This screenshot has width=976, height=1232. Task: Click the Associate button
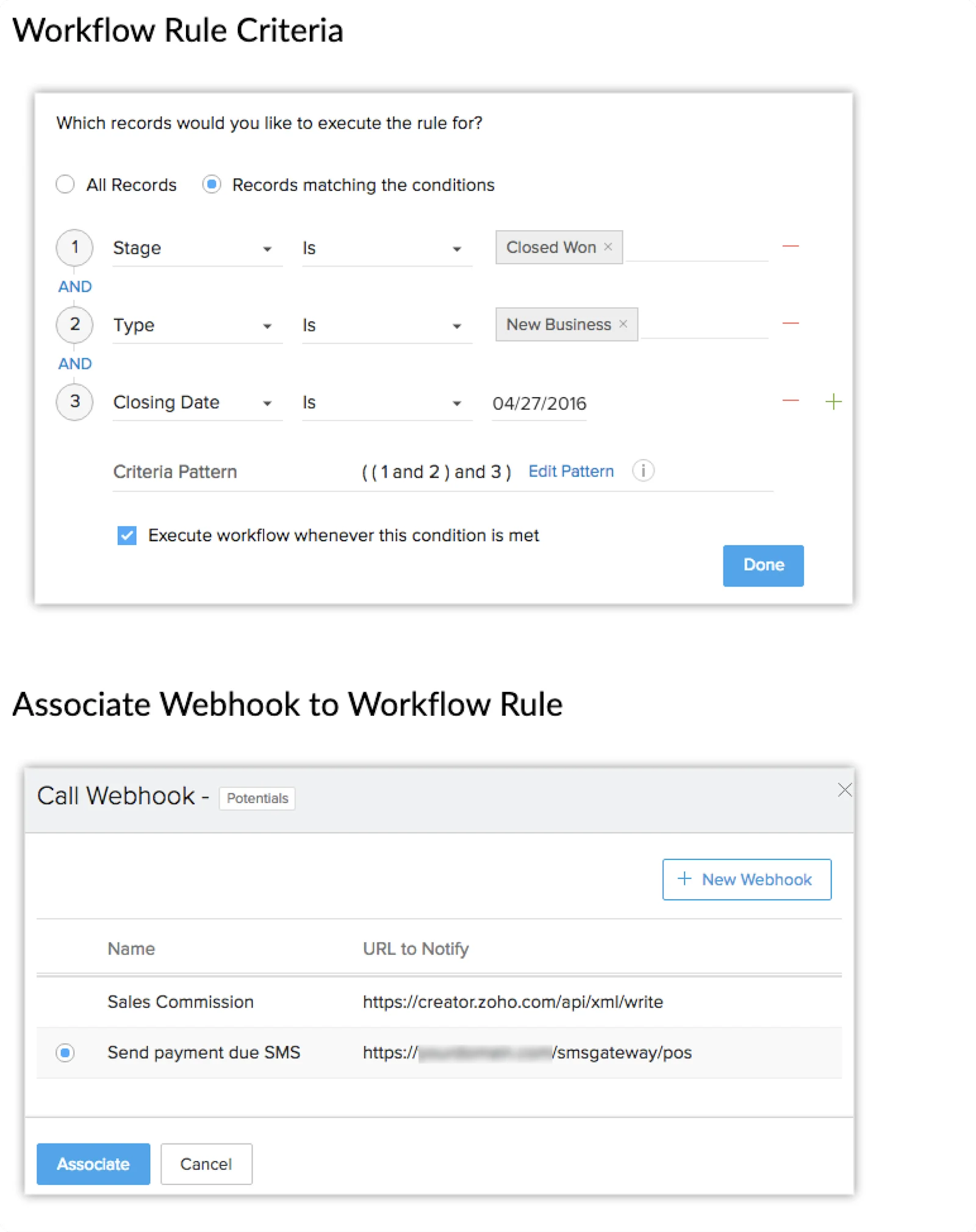[x=93, y=1164]
